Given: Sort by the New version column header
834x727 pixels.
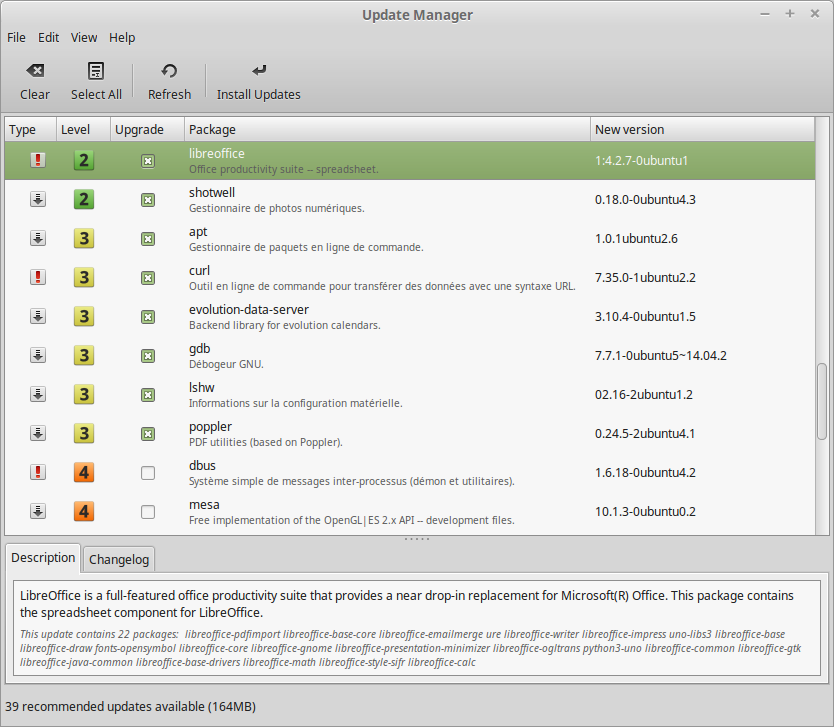Looking at the screenshot, I should point(702,130).
